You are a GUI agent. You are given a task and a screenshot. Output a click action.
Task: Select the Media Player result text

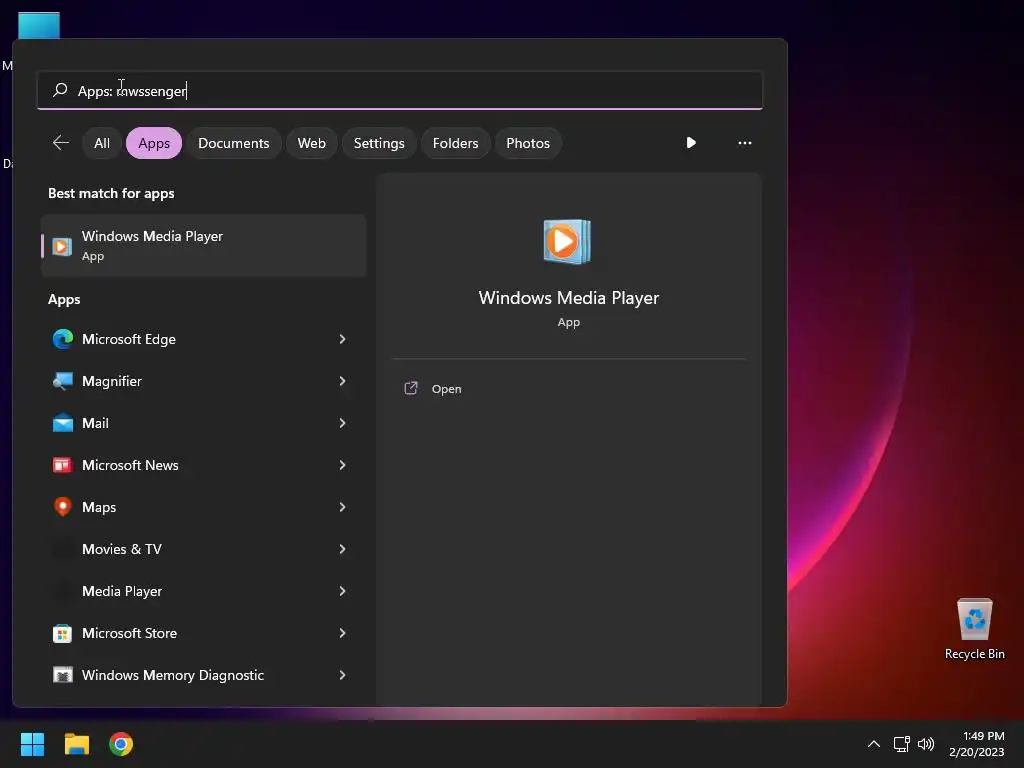tap(121, 591)
